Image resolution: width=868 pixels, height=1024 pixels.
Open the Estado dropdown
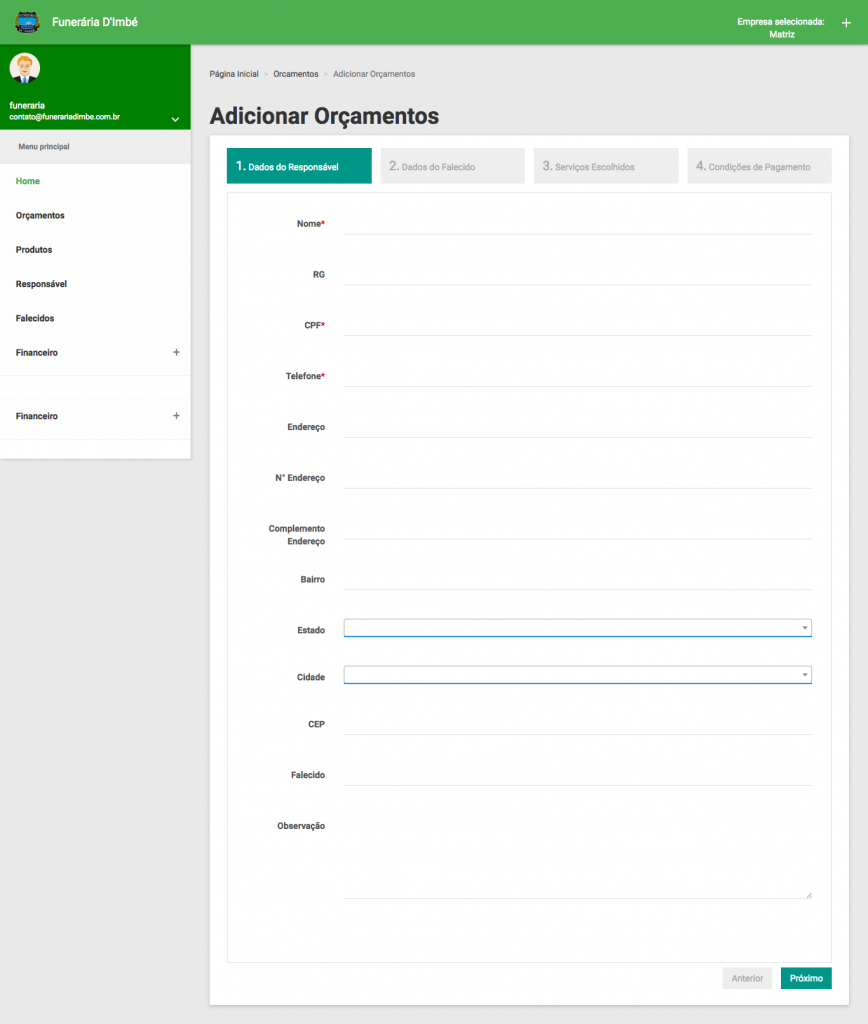[577, 628]
